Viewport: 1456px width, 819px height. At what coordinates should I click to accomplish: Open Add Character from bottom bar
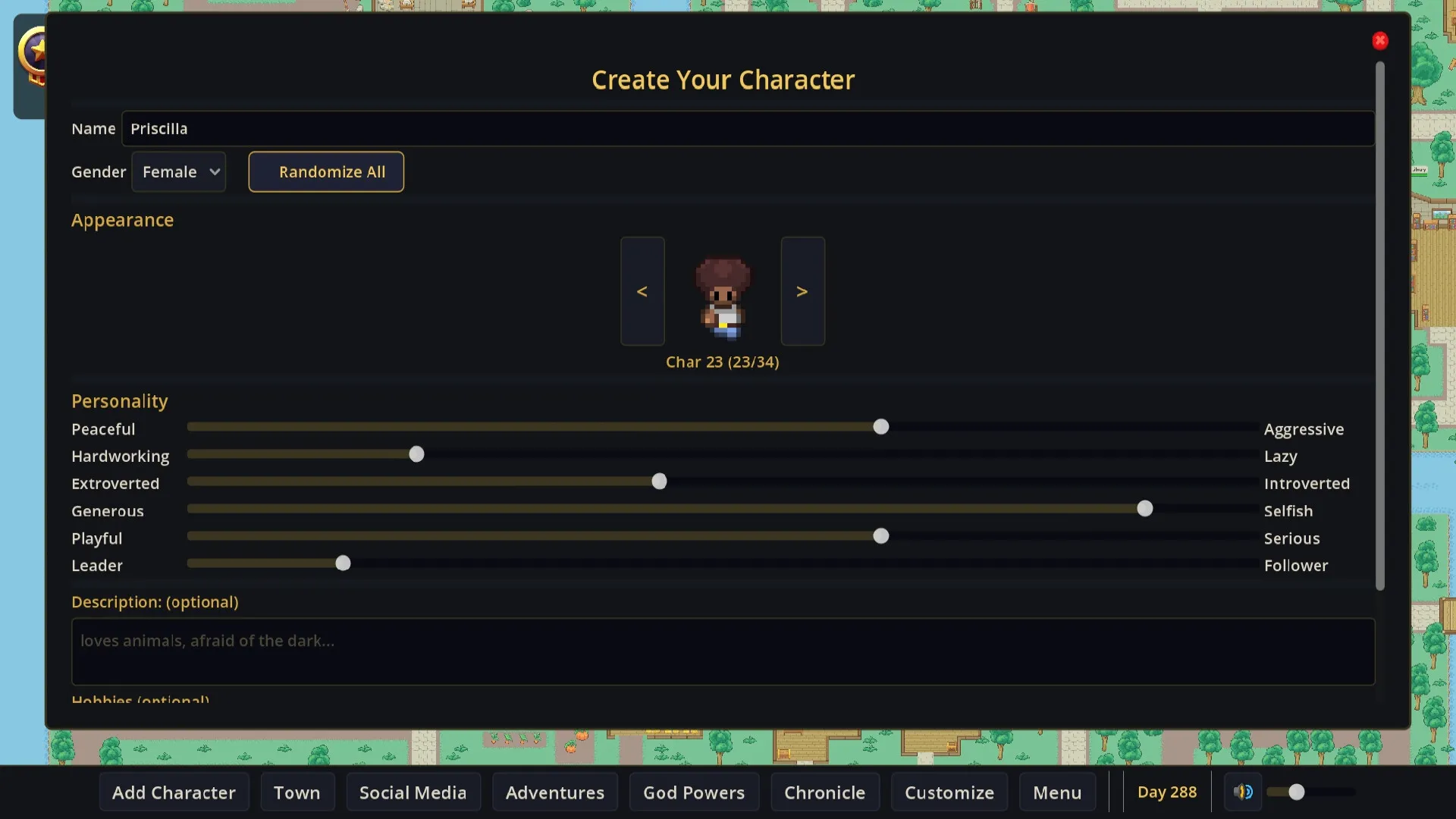pos(174,792)
